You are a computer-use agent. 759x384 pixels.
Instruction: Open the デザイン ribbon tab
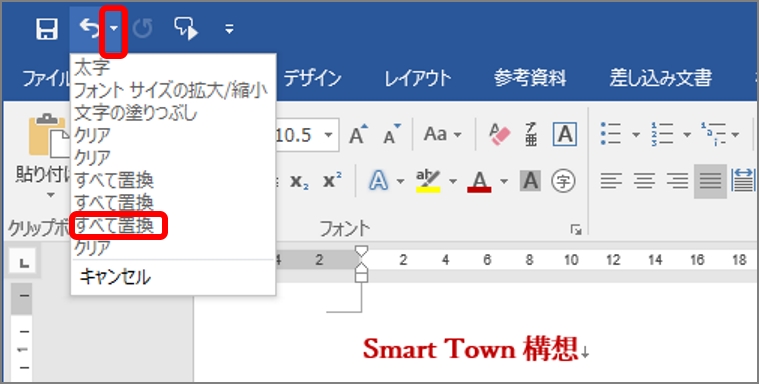313,78
